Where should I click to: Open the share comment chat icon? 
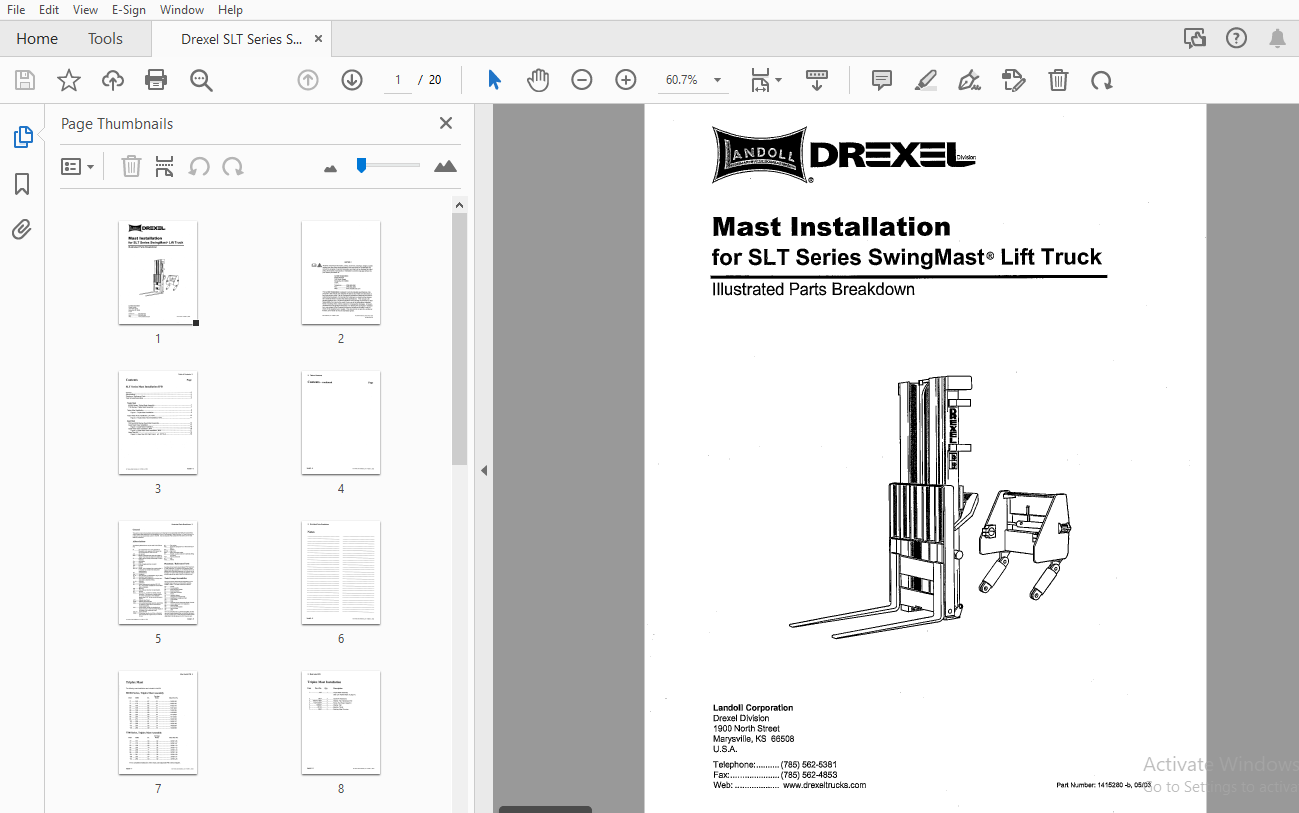(x=1194, y=38)
